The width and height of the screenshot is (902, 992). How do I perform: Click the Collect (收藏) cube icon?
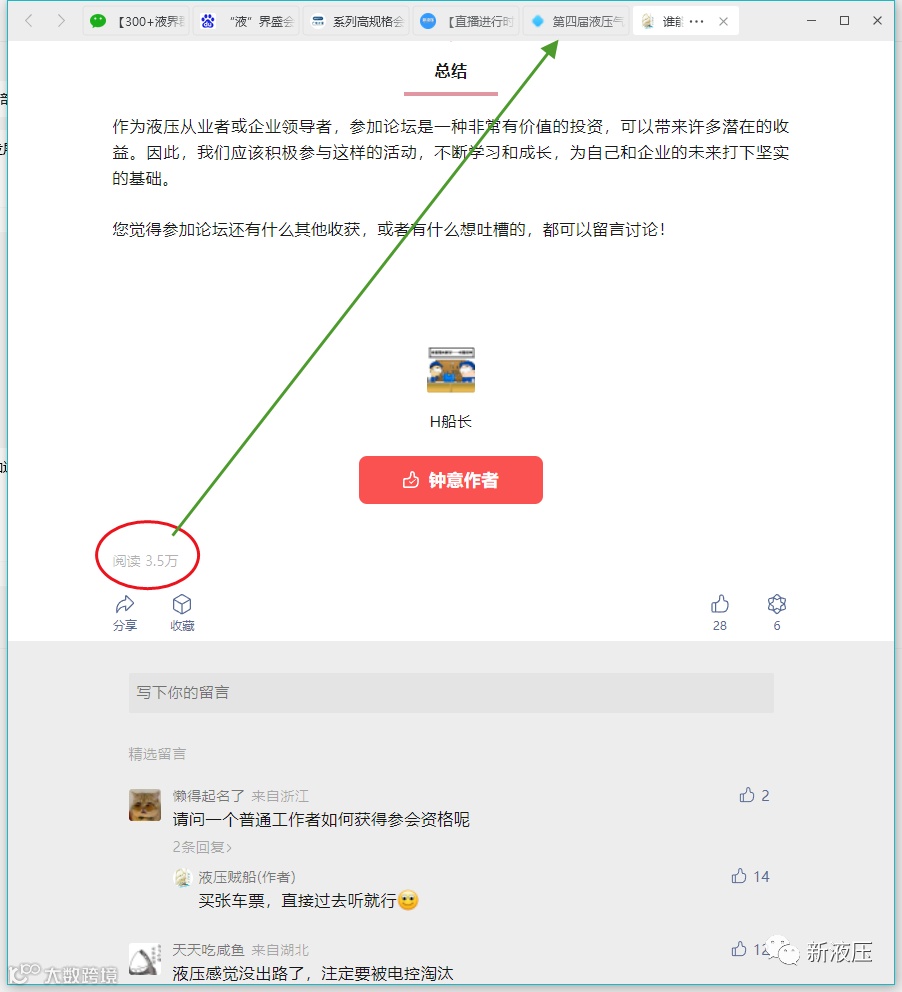tap(182, 604)
